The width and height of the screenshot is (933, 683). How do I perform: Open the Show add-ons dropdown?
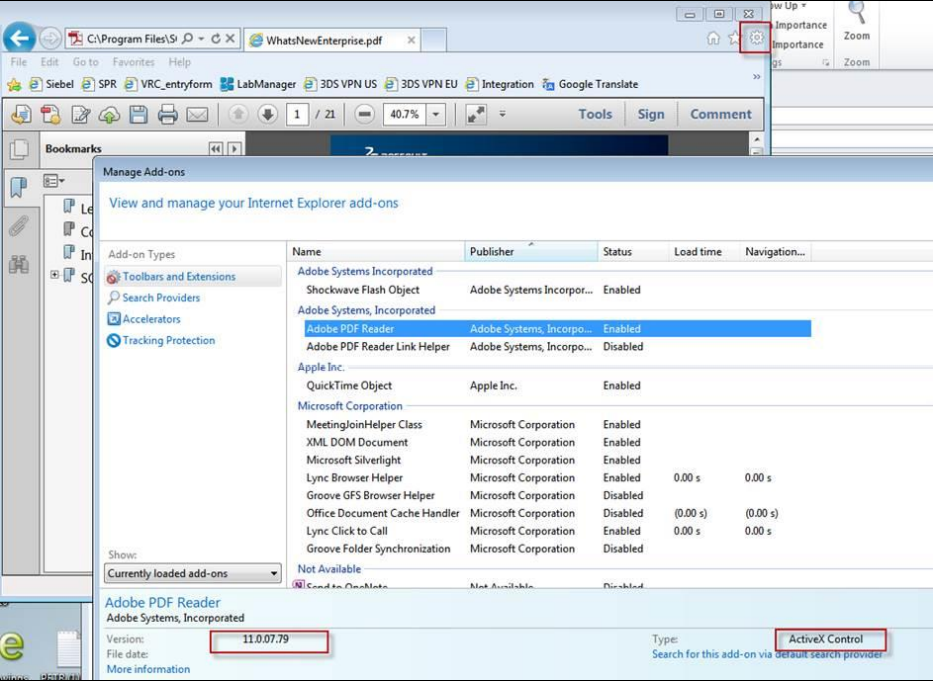[193, 574]
